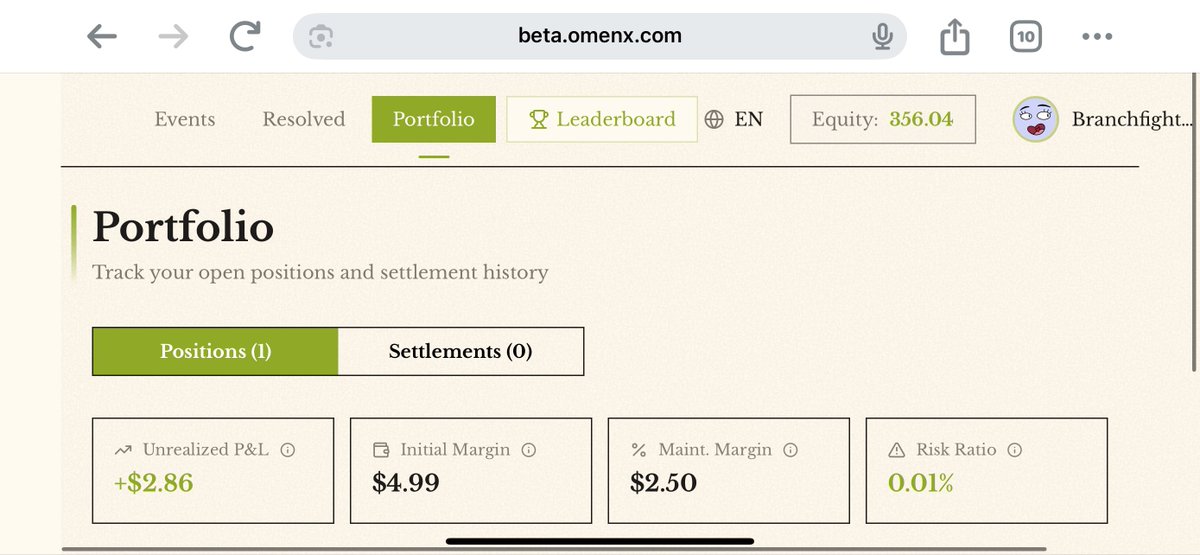
Task: Tap the page lens icon in address bar
Action: (321, 37)
